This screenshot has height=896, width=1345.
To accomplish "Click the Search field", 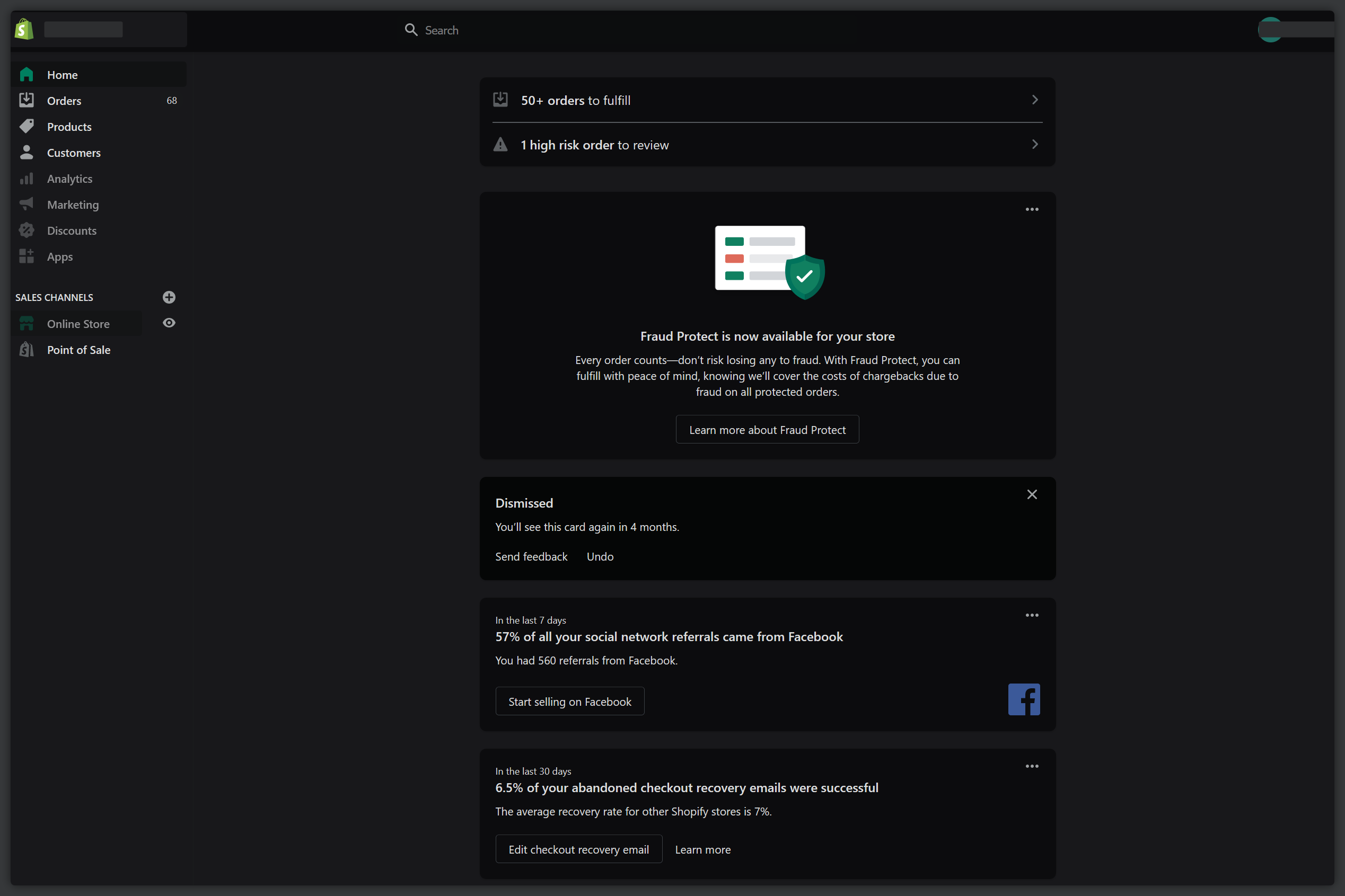I will [572, 30].
